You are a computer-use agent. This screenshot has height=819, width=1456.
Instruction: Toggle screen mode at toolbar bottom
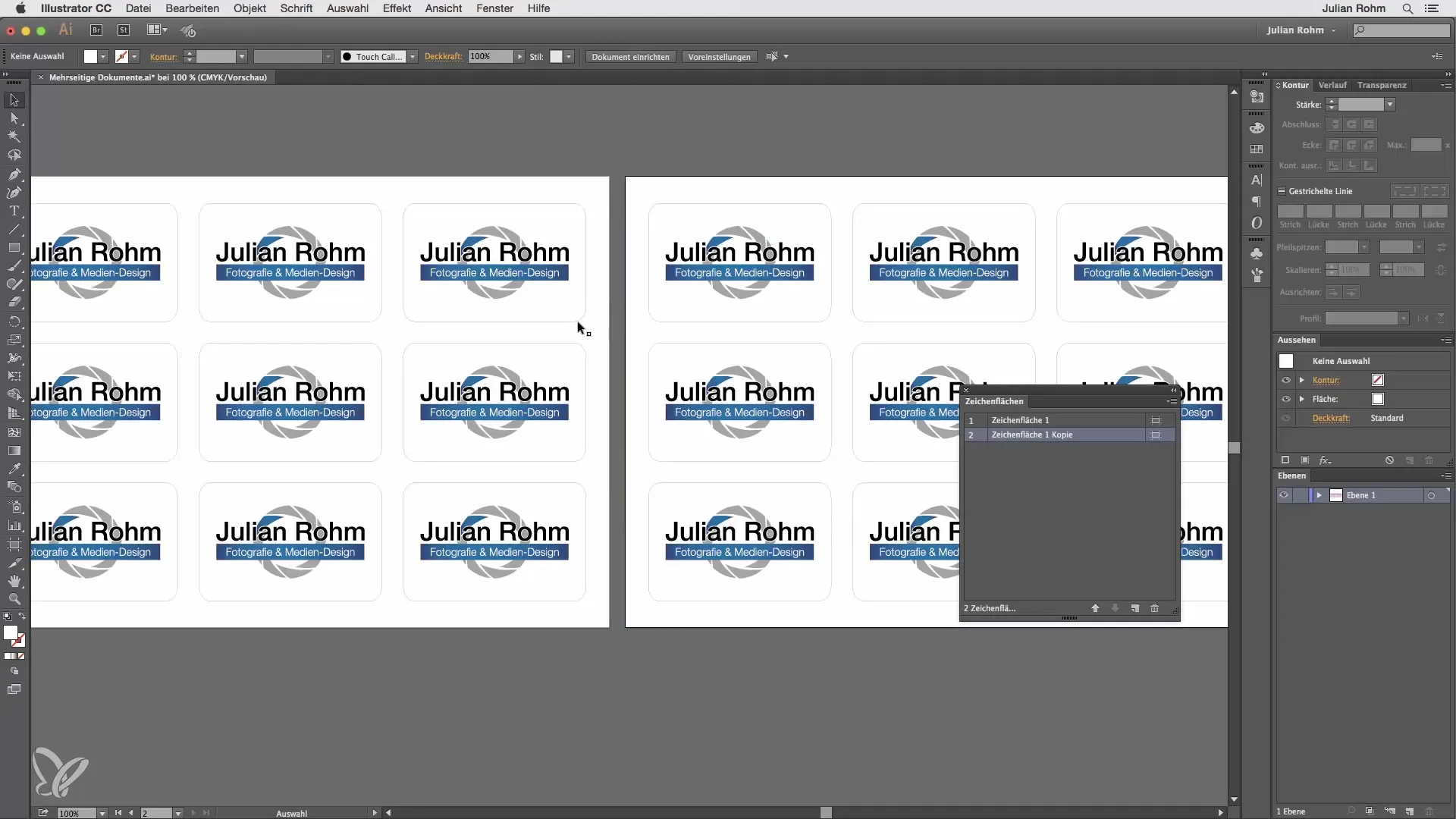pos(14,689)
